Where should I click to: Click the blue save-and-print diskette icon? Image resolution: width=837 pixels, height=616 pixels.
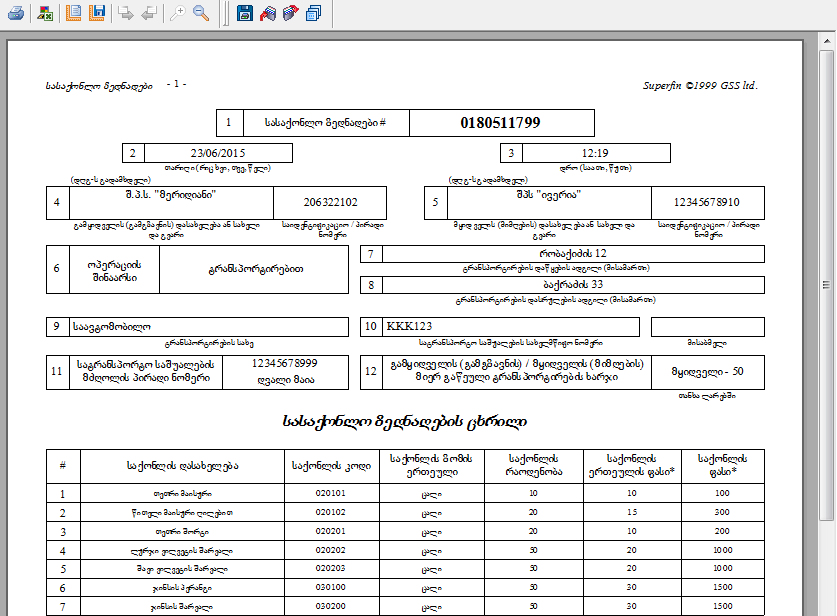[244, 13]
